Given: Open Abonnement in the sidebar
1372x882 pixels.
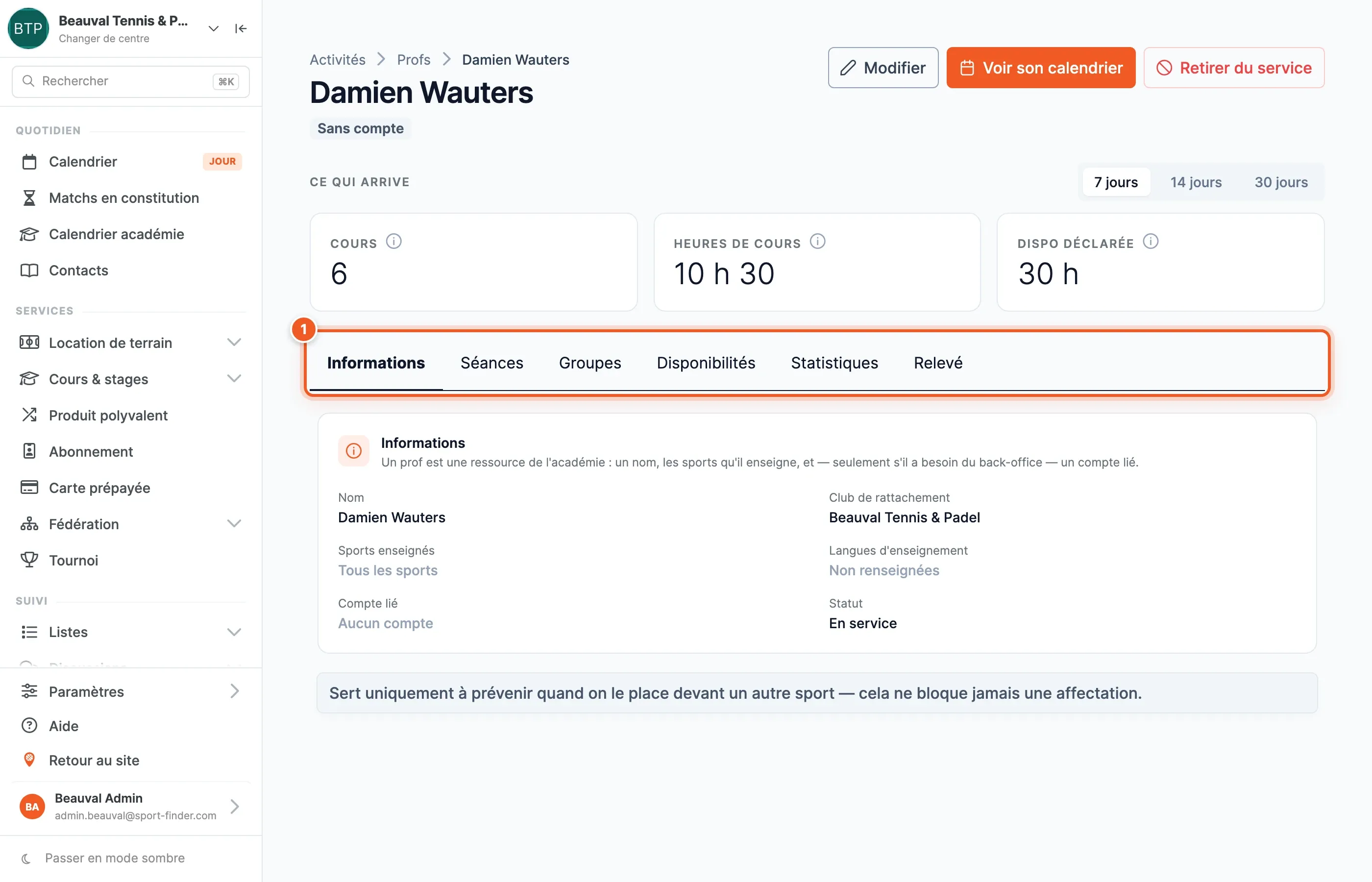Looking at the screenshot, I should pyautogui.click(x=130, y=451).
